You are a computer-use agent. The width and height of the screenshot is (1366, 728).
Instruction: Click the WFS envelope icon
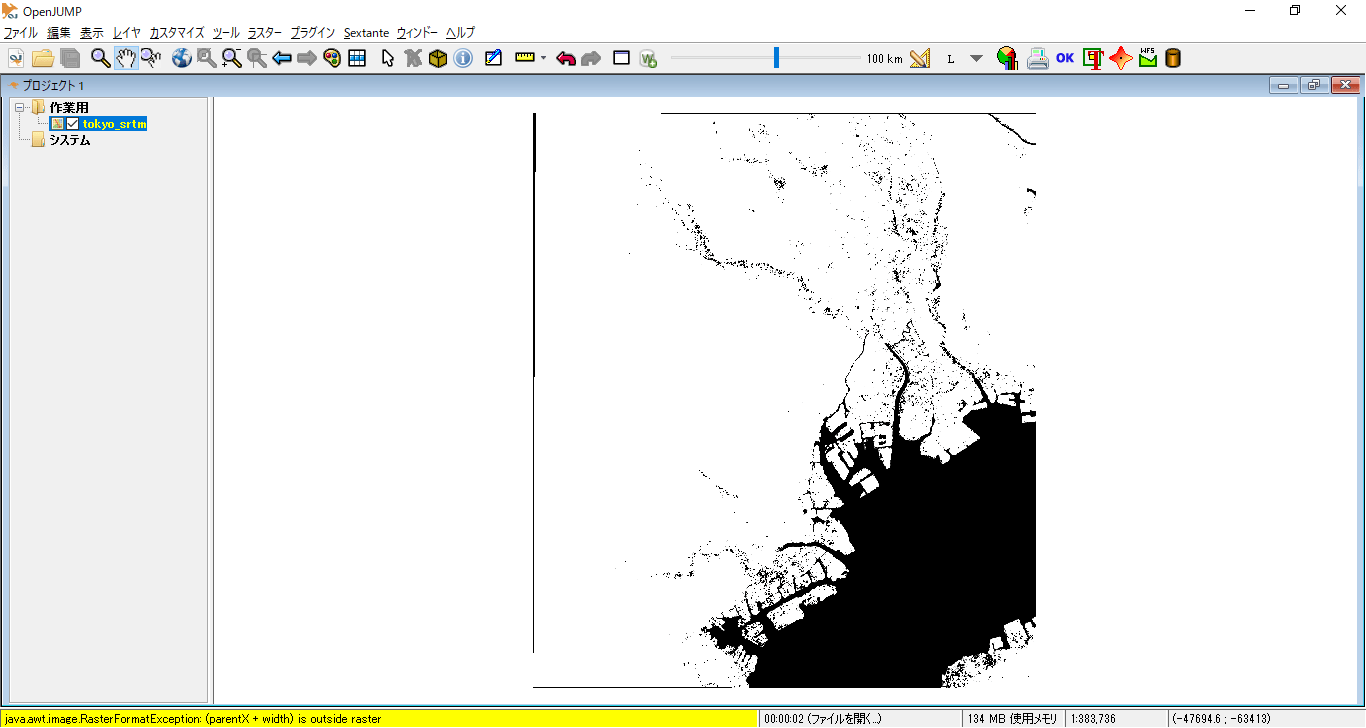click(x=1148, y=58)
